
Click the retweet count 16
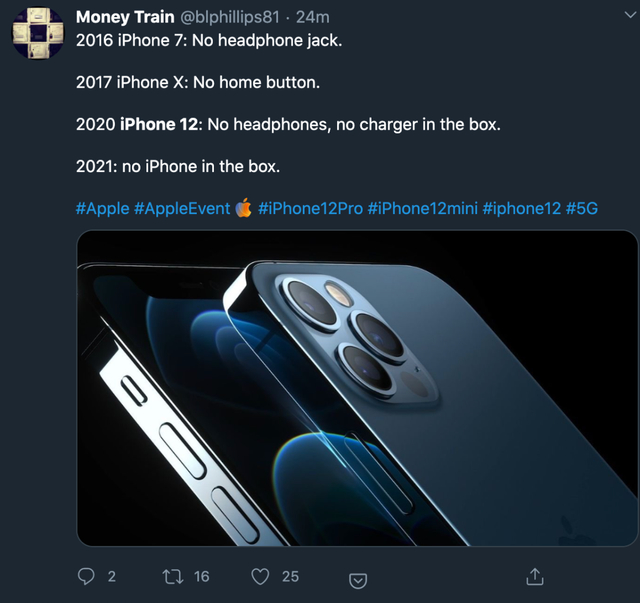[202, 576]
